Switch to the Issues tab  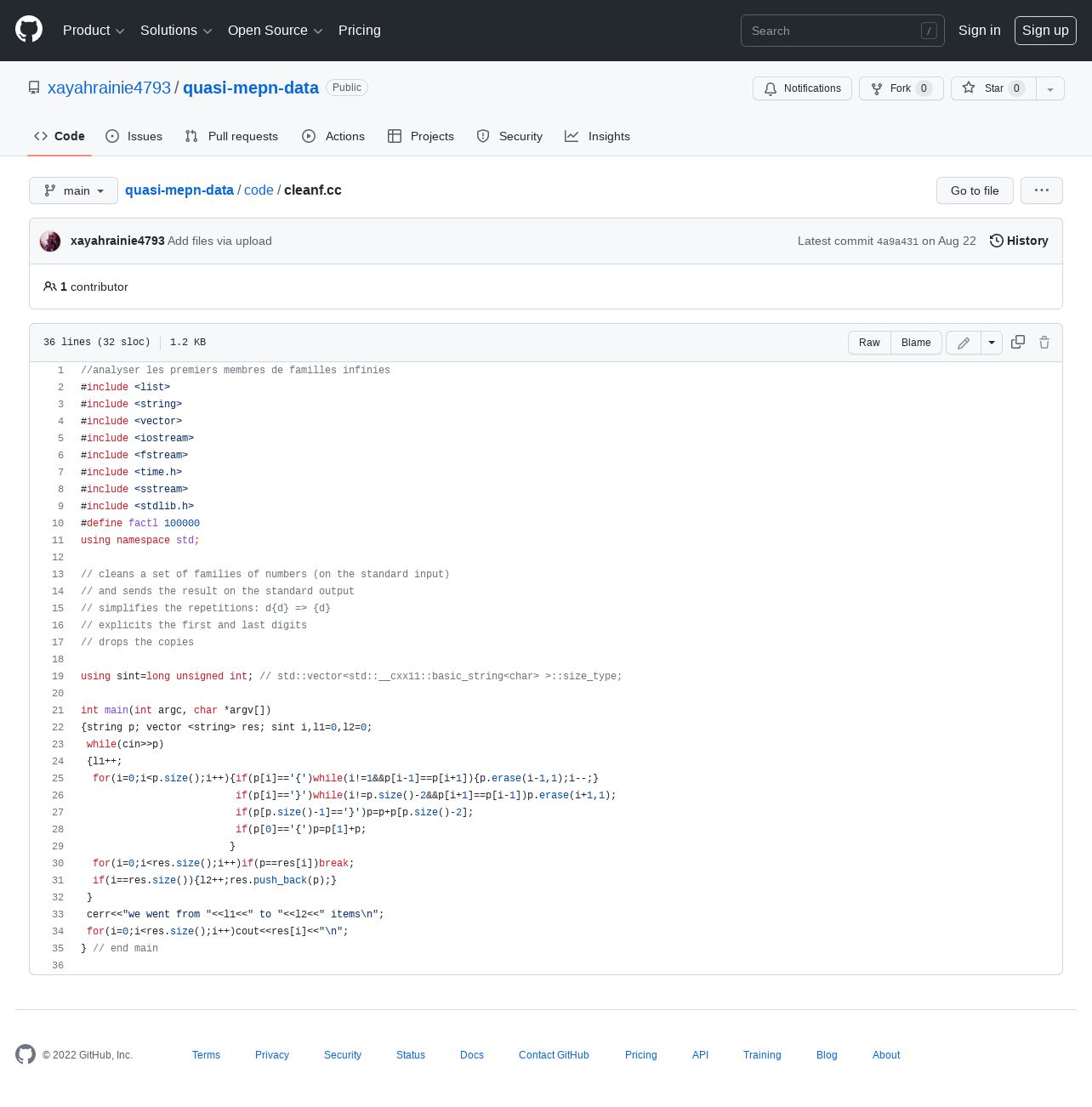[134, 136]
